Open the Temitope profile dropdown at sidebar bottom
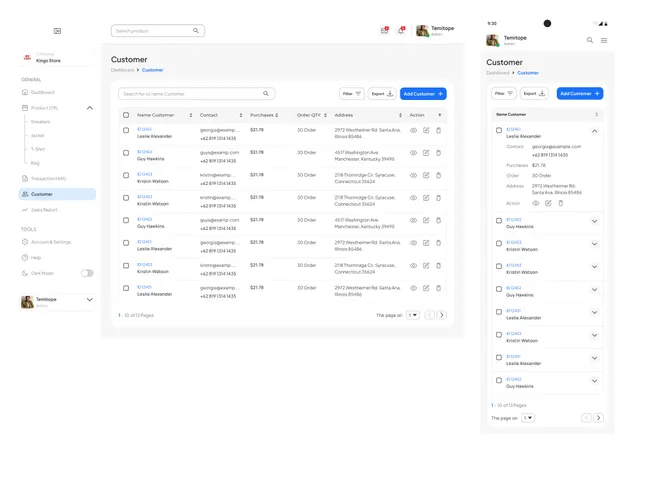 tap(89, 300)
